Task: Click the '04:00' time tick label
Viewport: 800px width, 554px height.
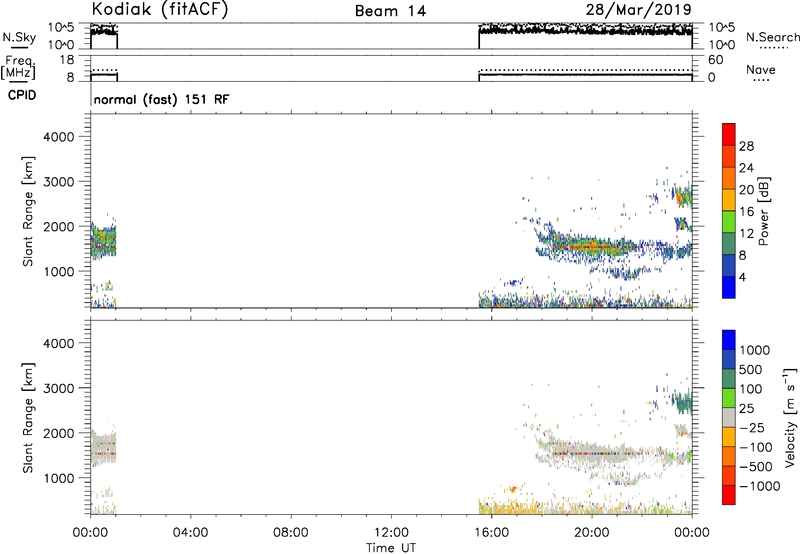Action: pos(190,533)
